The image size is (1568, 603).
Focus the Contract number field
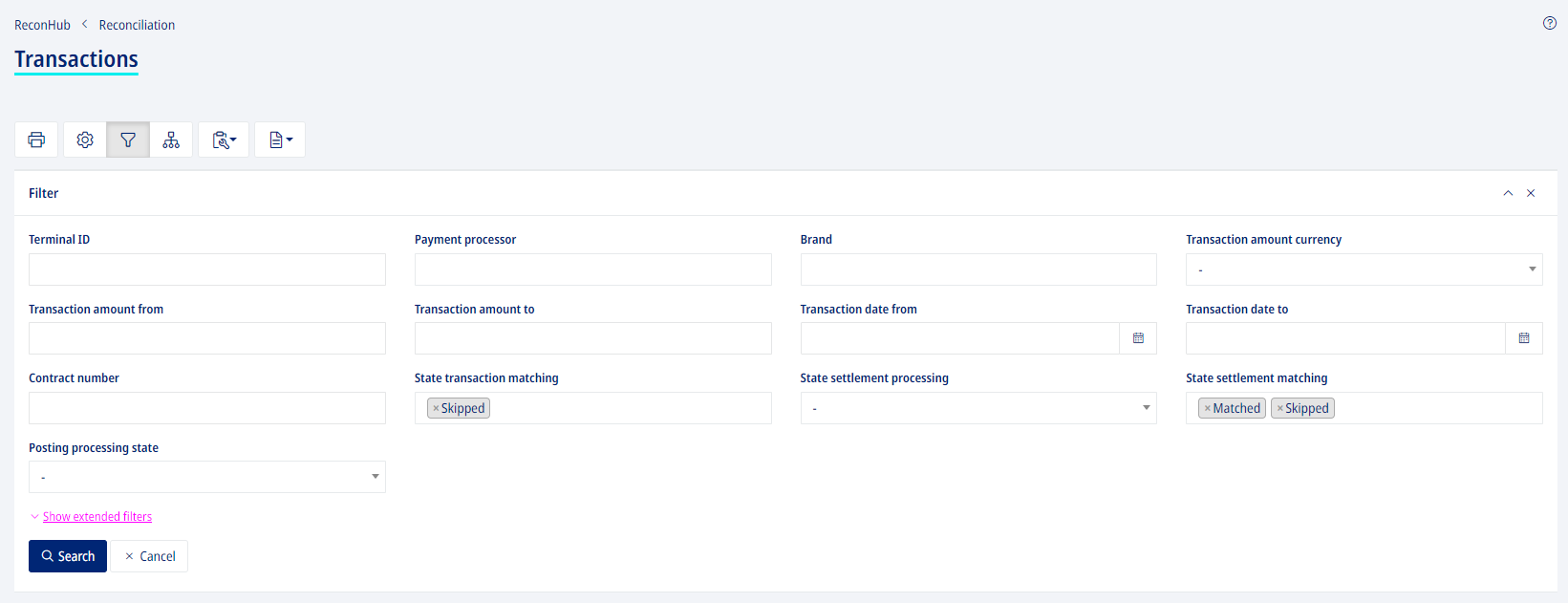[207, 408]
